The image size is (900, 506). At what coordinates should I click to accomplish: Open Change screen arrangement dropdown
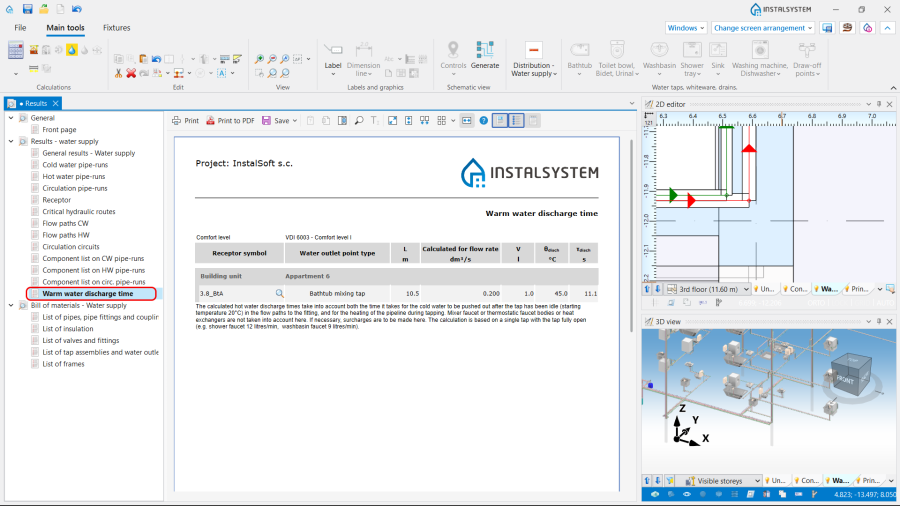[763, 28]
